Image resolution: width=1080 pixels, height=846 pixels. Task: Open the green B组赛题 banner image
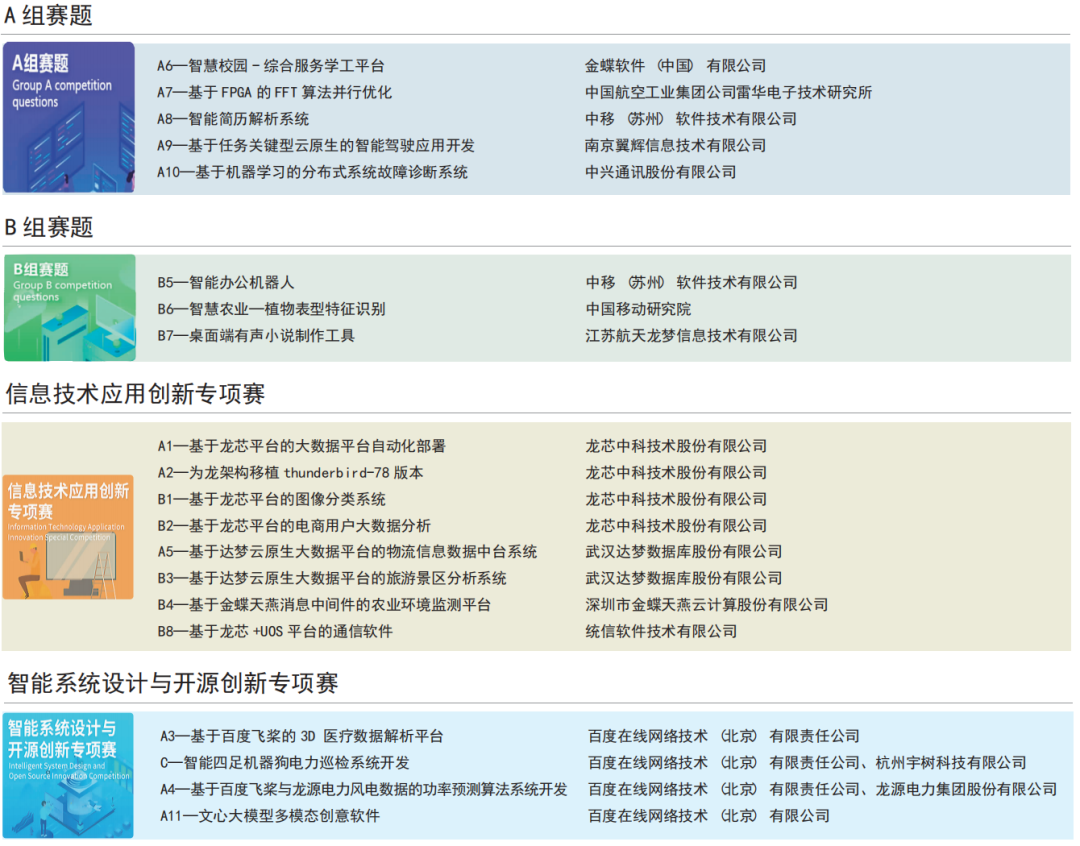(x=70, y=308)
